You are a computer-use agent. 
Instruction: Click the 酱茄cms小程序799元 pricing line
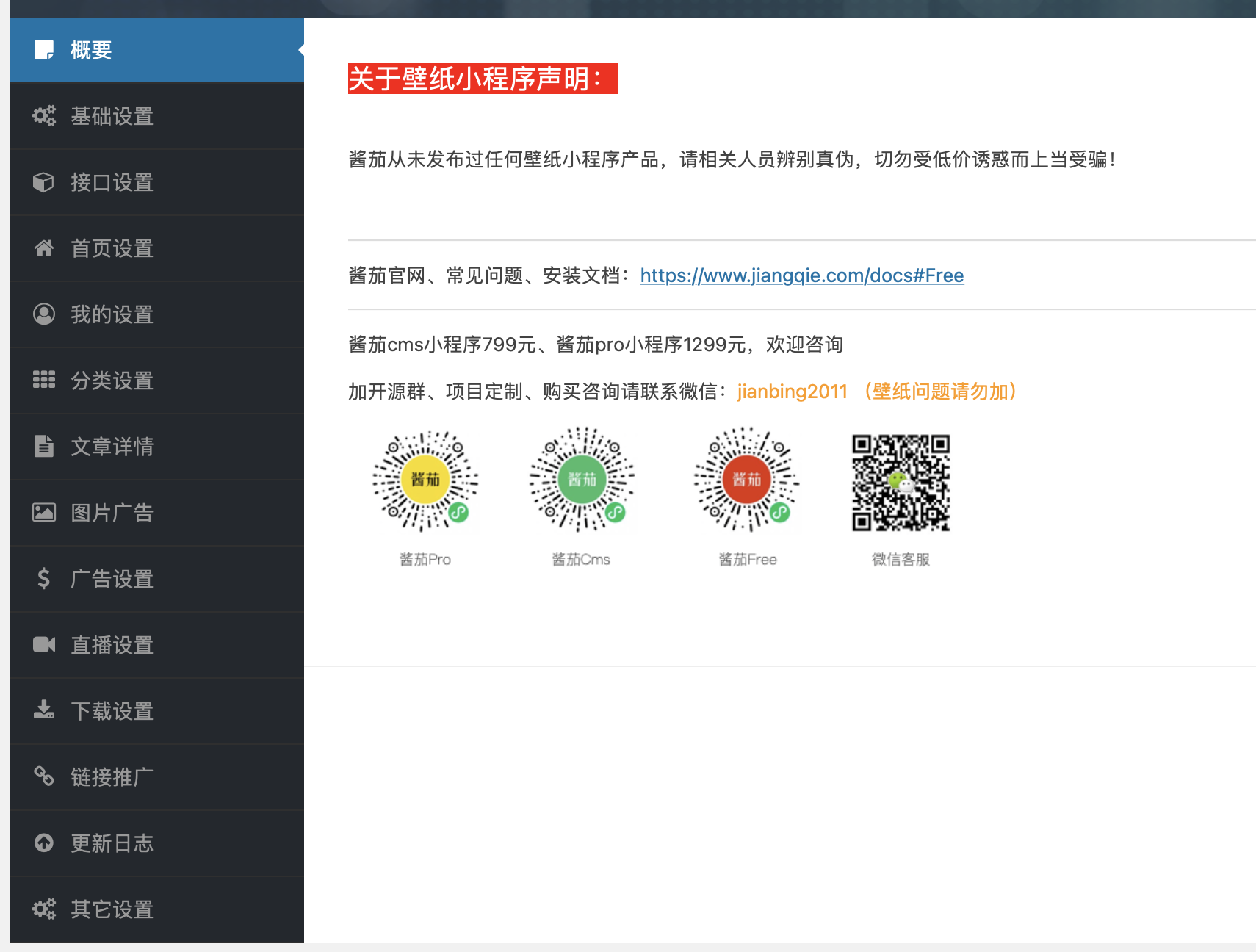tap(596, 345)
